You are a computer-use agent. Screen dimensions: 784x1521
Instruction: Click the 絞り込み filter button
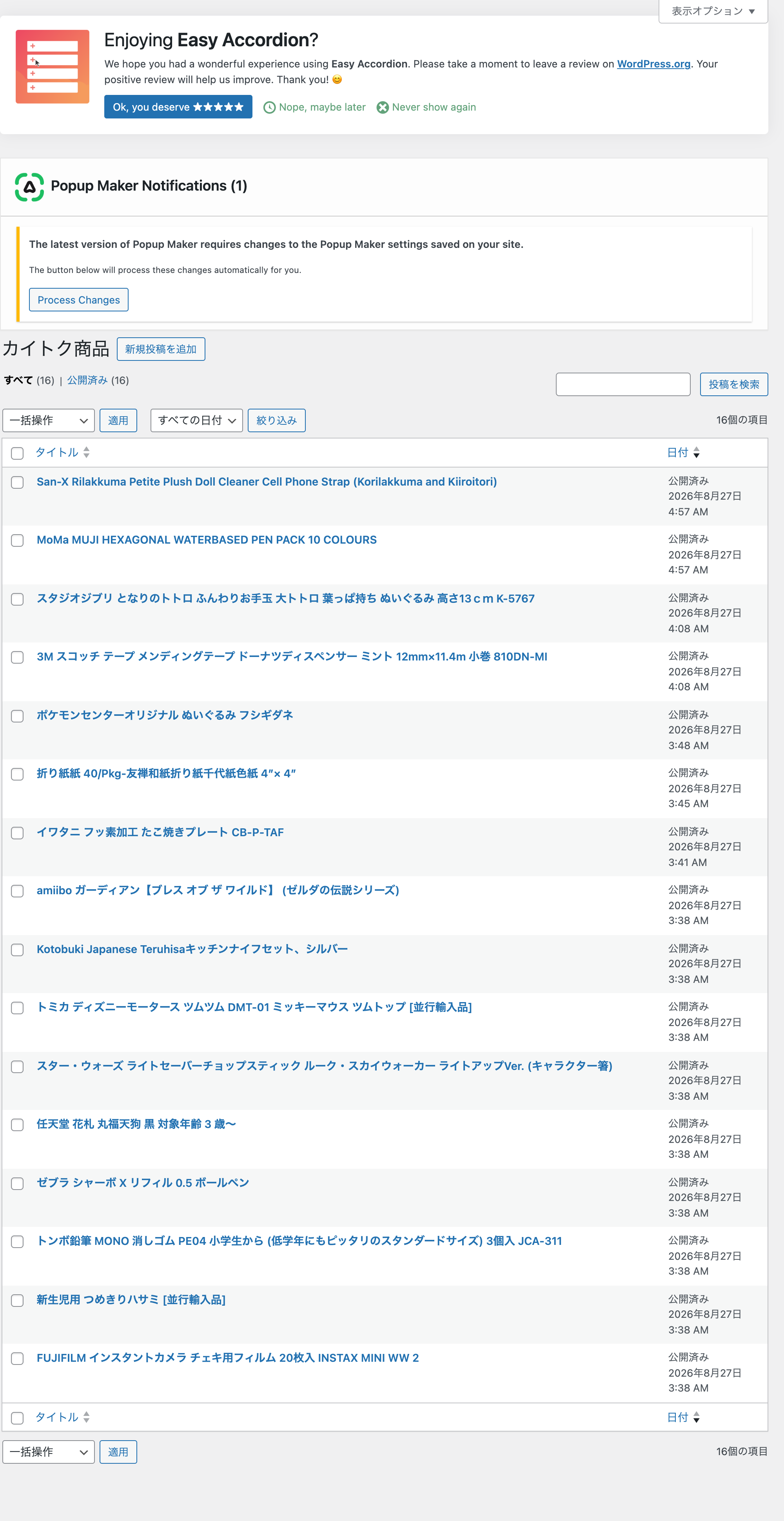276,420
